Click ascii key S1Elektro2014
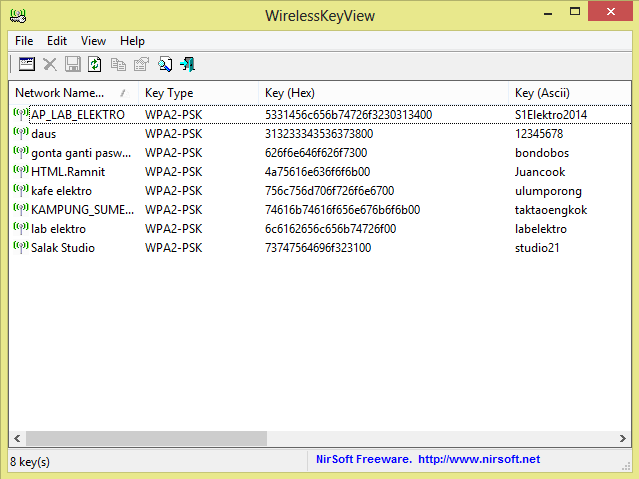 551,115
